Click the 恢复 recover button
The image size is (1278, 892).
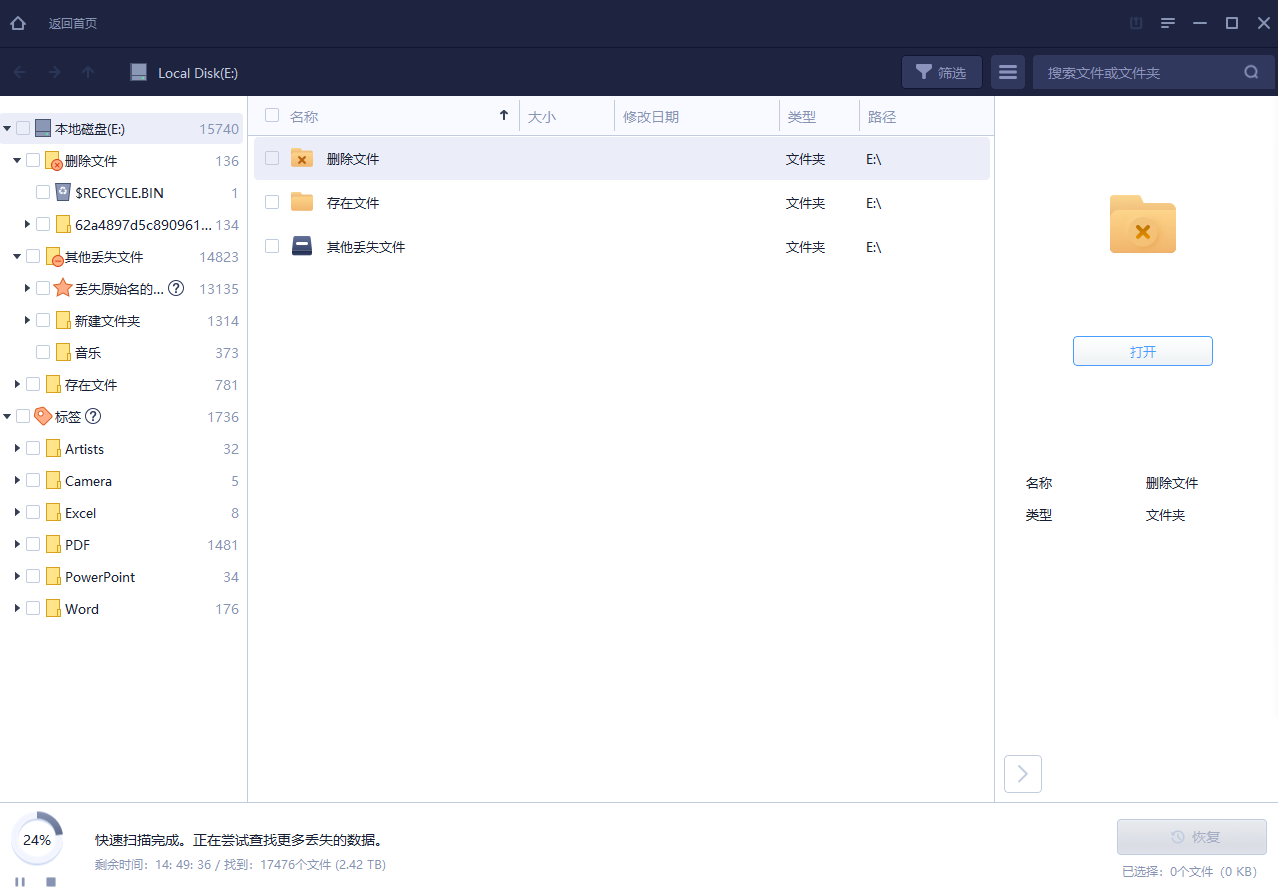(1192, 837)
